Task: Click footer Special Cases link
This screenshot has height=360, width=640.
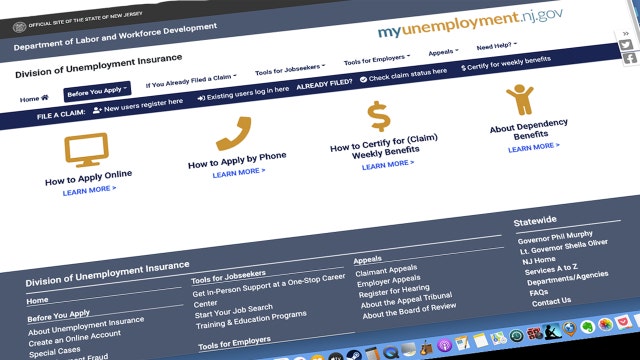Action: (54, 351)
